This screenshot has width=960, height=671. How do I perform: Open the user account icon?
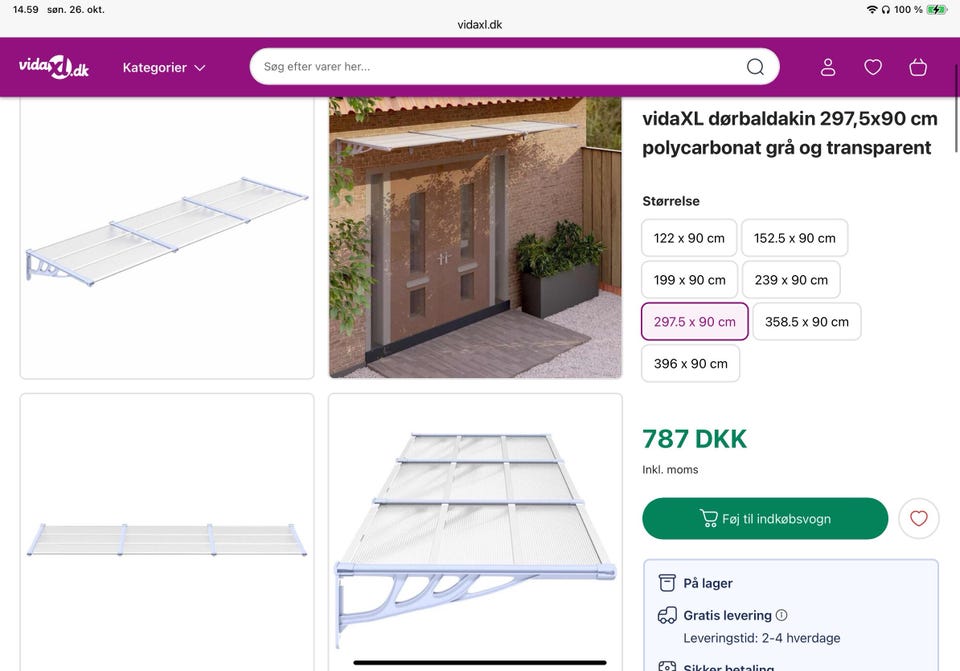[x=828, y=67]
